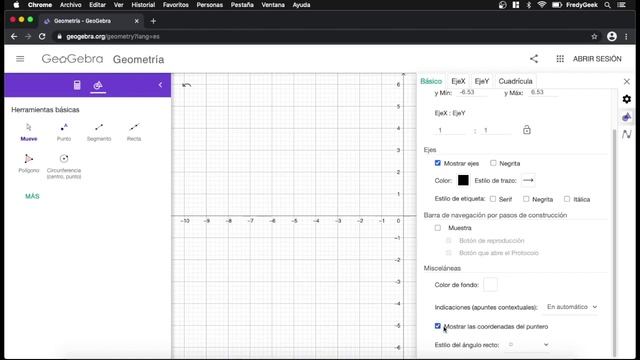Uncheck Mostrar ejes
This screenshot has height=360, width=640.
pyautogui.click(x=438, y=163)
